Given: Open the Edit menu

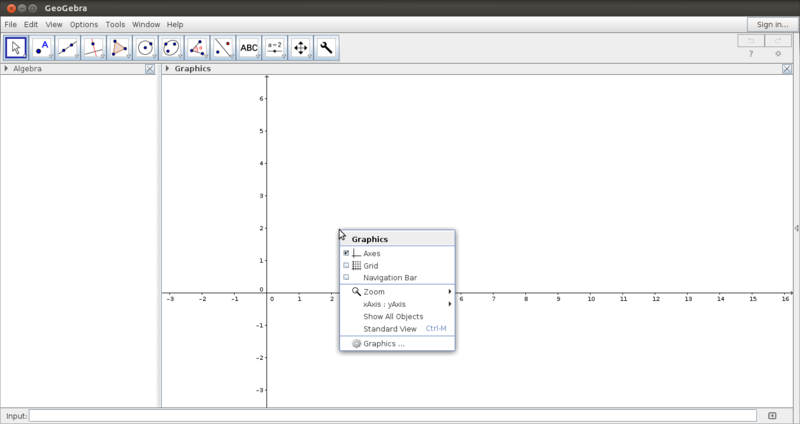Looking at the screenshot, I should click(31, 24).
